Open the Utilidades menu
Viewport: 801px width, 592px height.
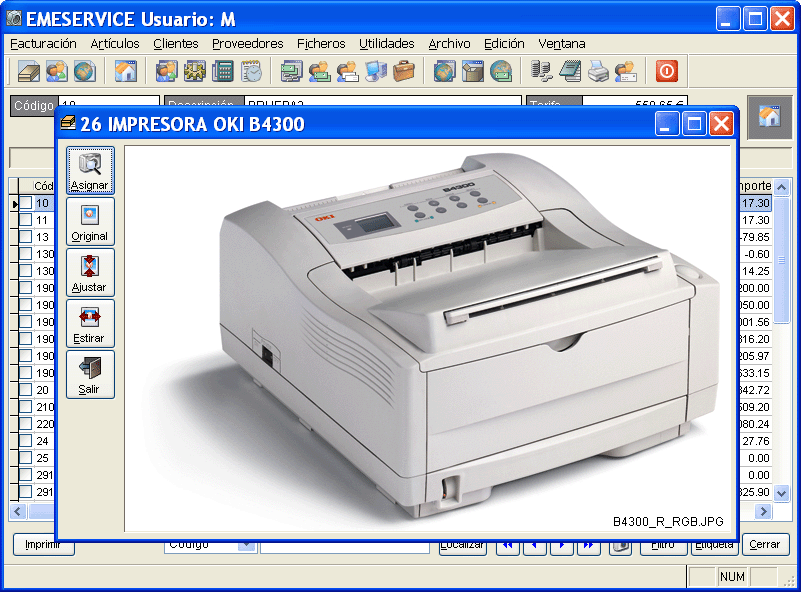pyautogui.click(x=387, y=44)
